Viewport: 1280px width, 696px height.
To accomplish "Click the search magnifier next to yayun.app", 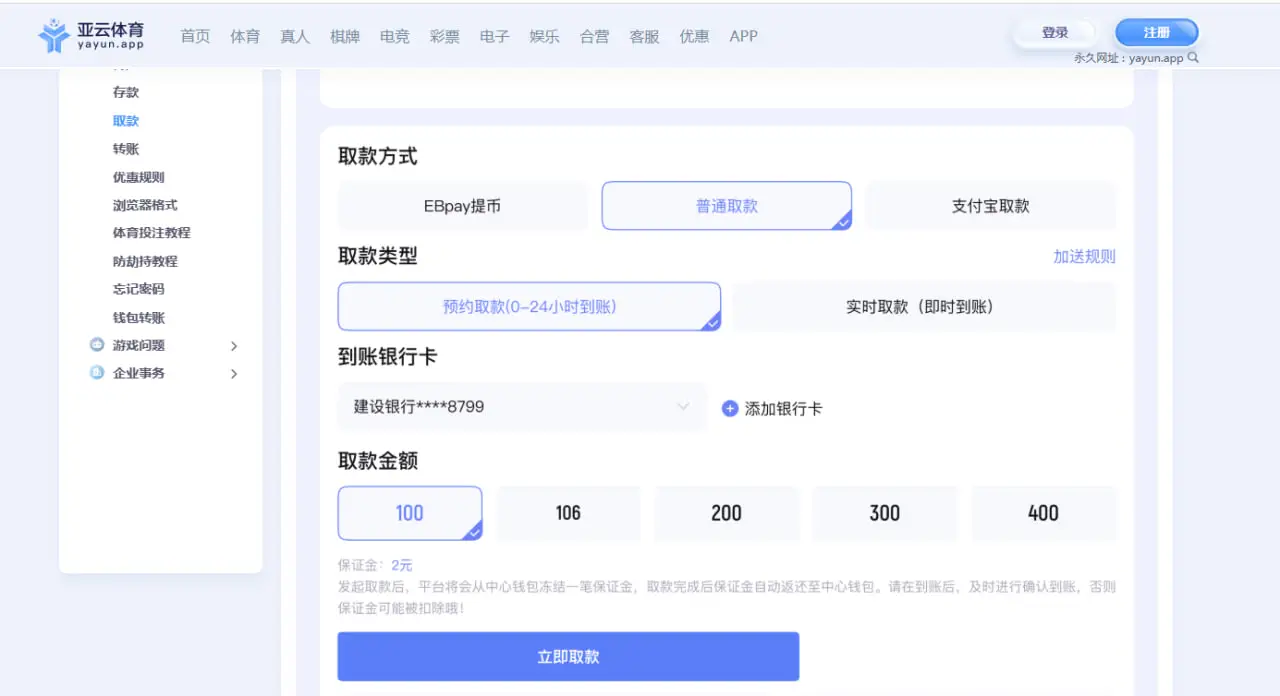I will coord(1193,58).
